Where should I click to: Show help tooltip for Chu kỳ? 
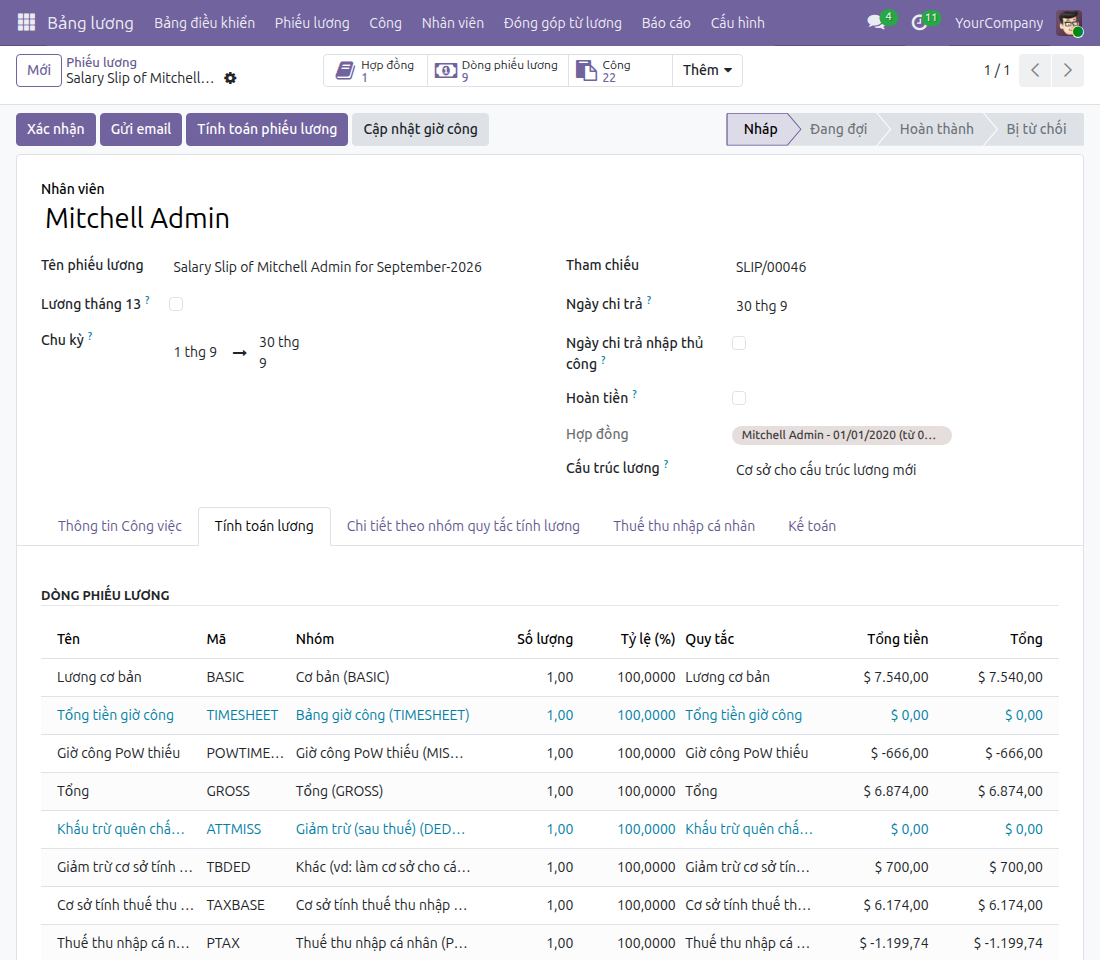point(90,336)
